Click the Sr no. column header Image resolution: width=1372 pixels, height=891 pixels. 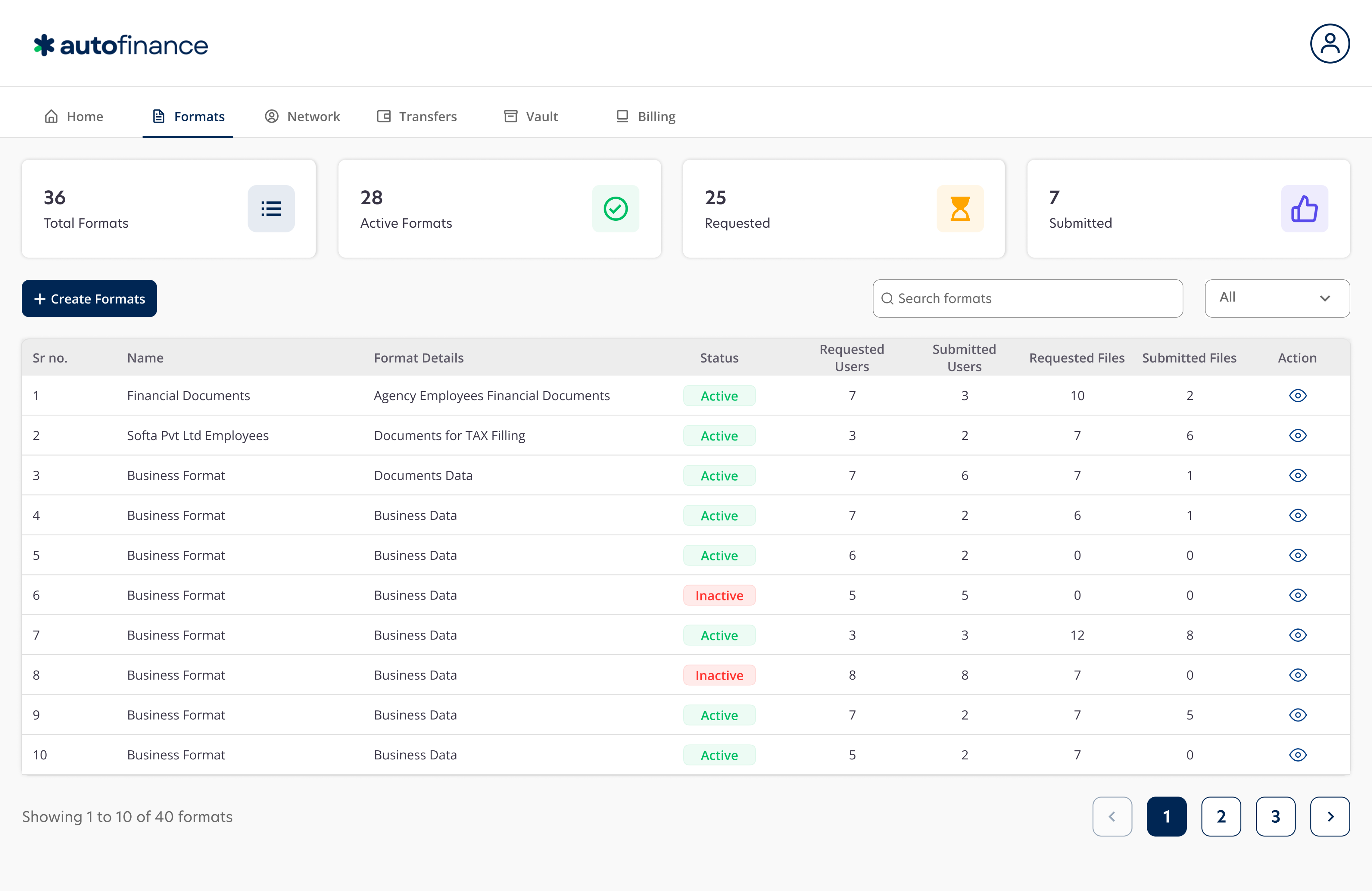pos(50,358)
